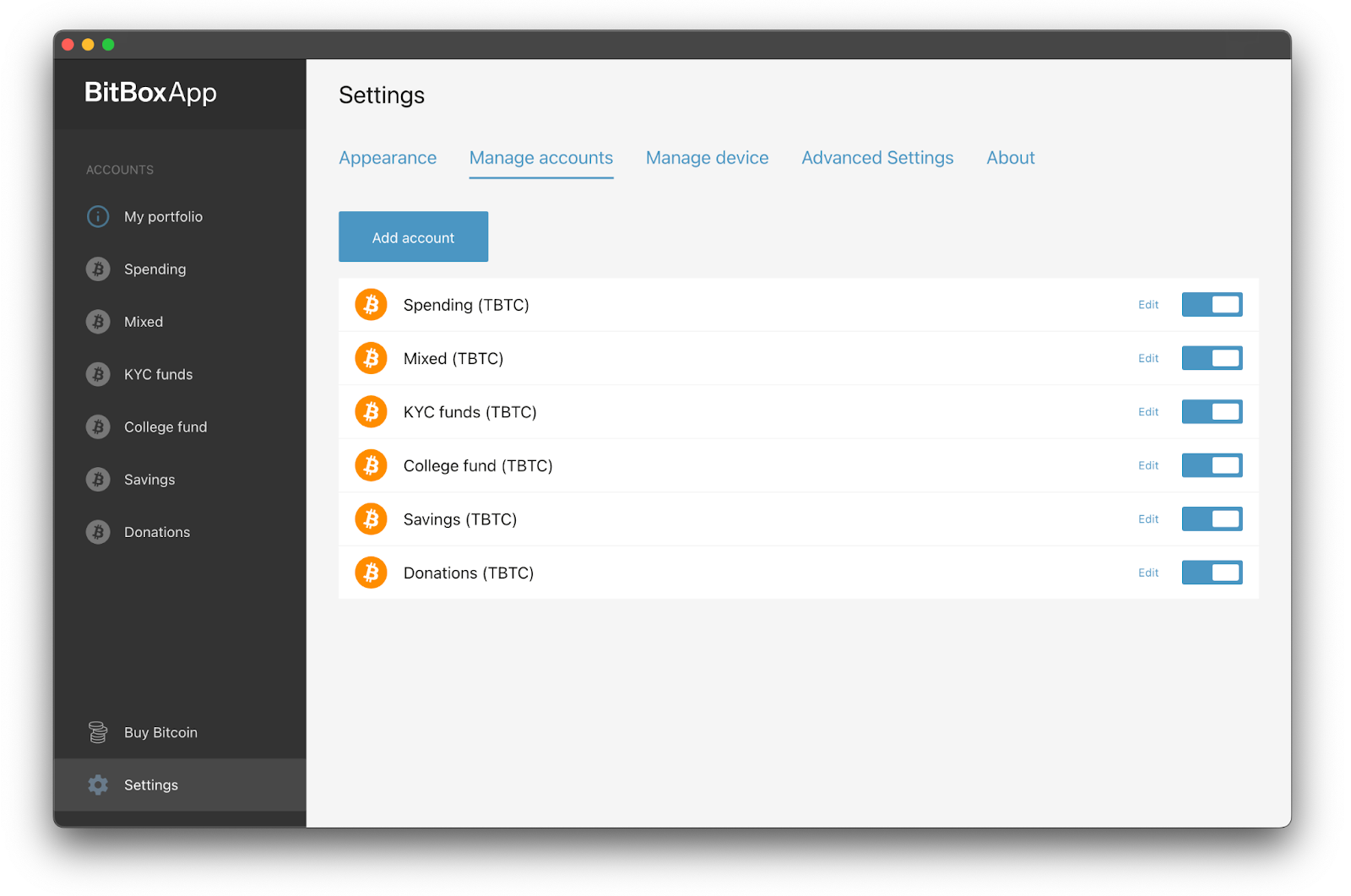Viewport: 1351px width, 896px height.
Task: Click the Buy Bitcoin coins icon
Action: (98, 732)
